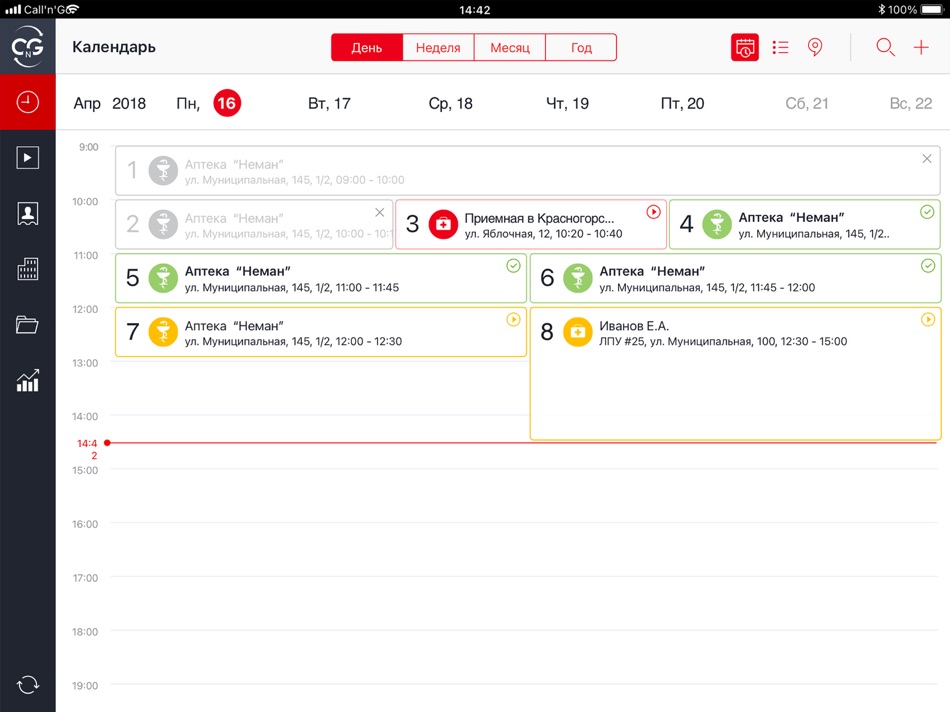This screenshot has height=712, width=950.
Task: Switch to the Год tab
Action: coord(581,47)
